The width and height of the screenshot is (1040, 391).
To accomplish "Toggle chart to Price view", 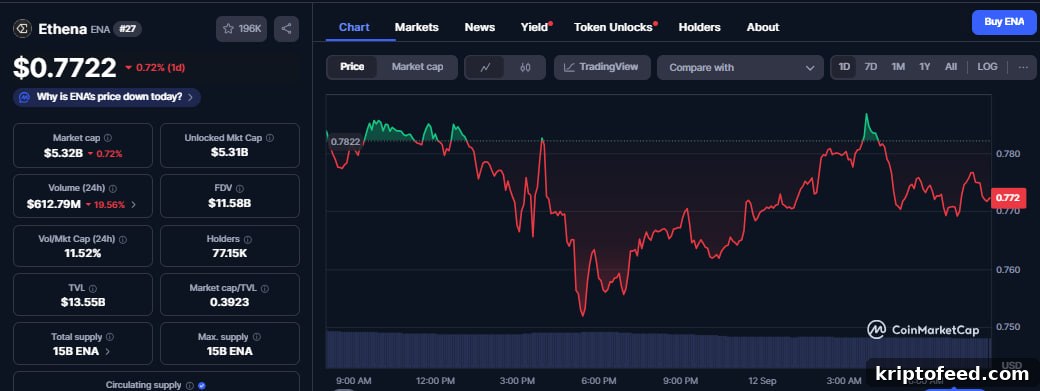I will click(x=352, y=67).
